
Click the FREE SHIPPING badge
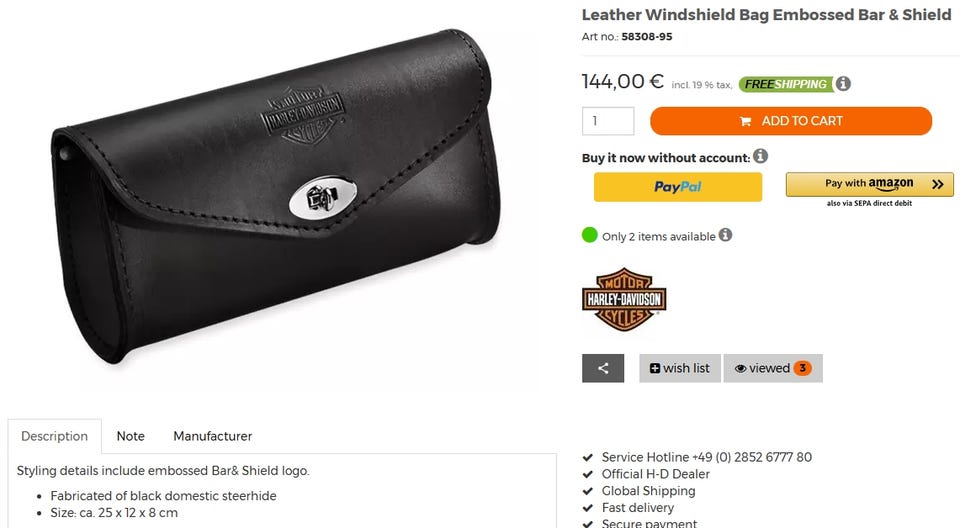pos(786,84)
